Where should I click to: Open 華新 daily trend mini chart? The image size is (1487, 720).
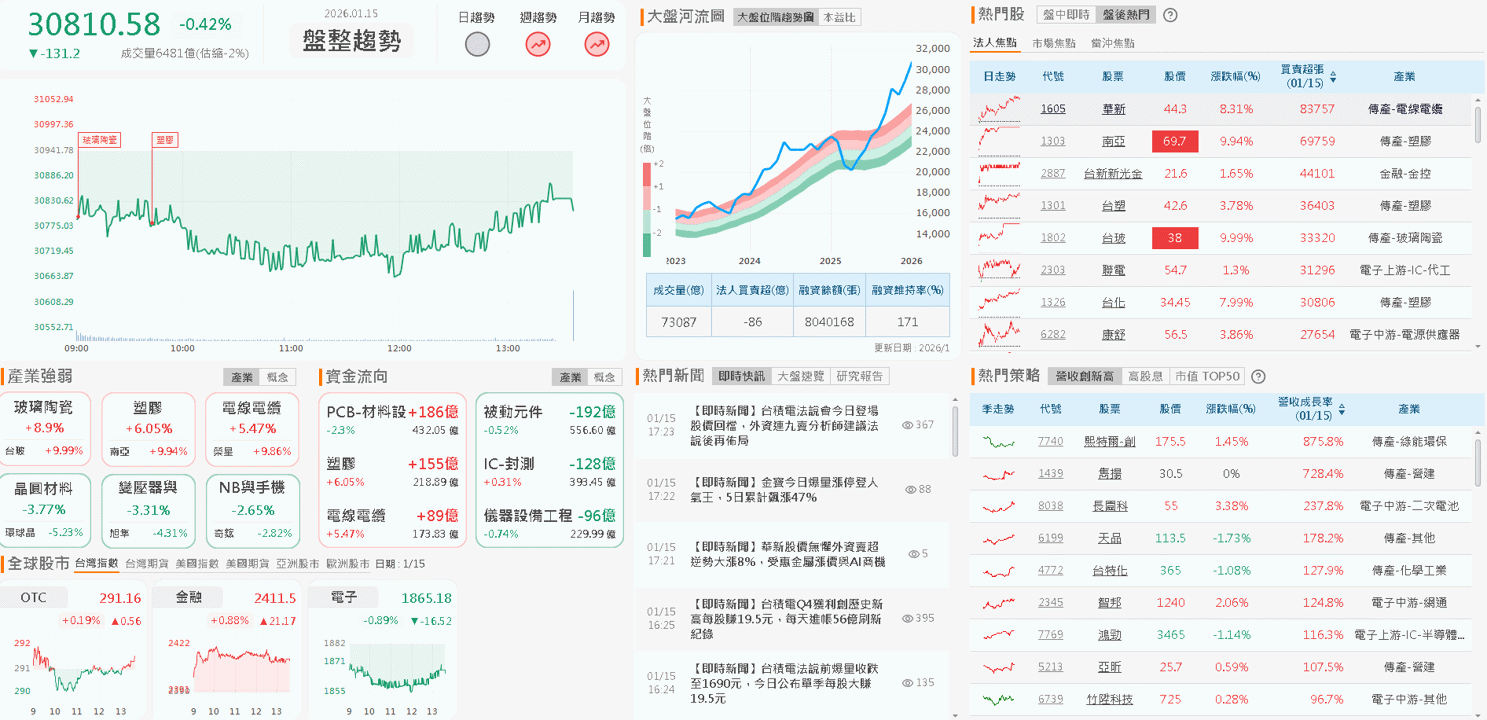[x=1000, y=108]
